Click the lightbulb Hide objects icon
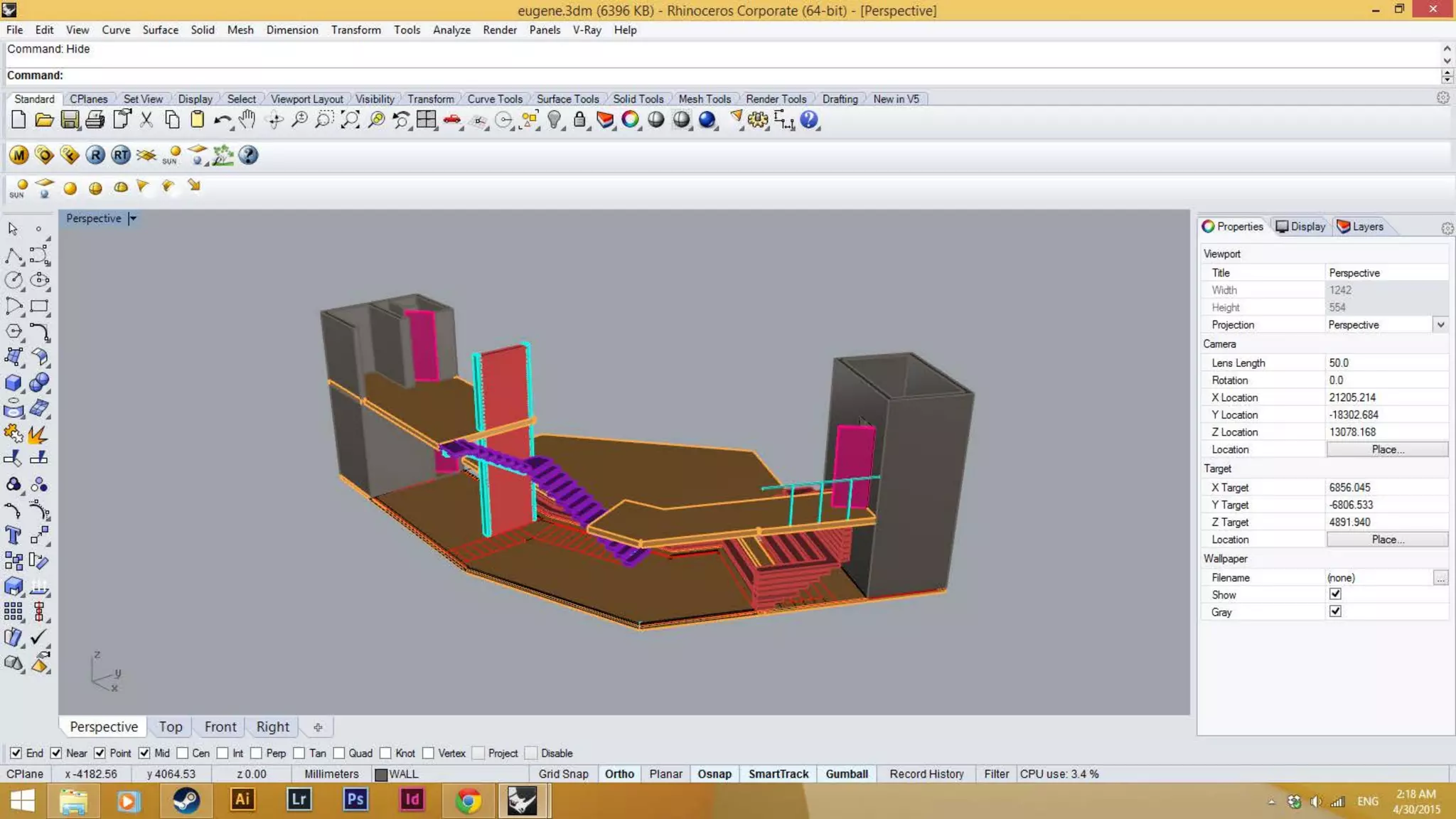1456x819 pixels. pos(554,119)
